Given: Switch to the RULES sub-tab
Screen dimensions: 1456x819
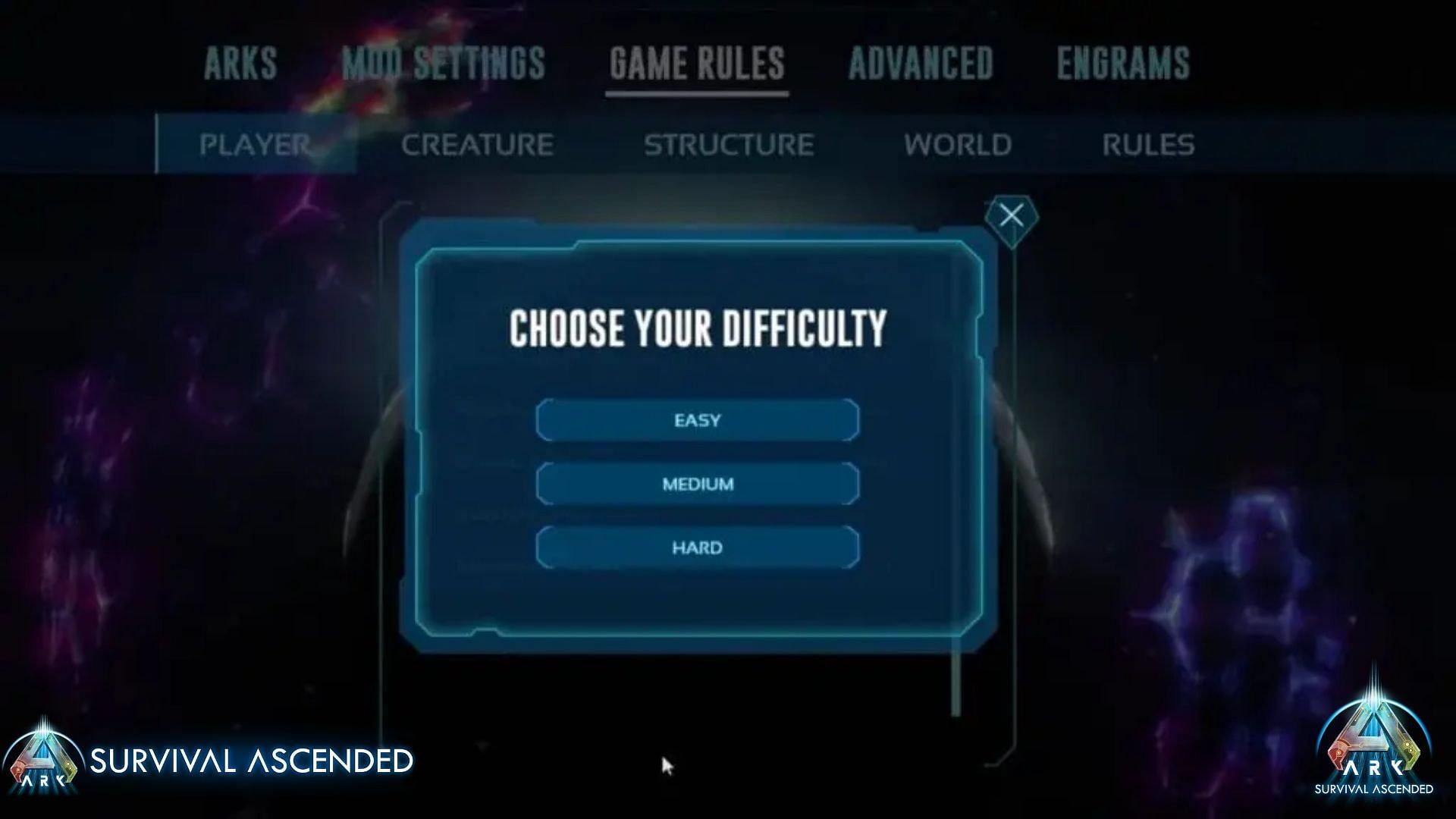Looking at the screenshot, I should pos(1147,144).
